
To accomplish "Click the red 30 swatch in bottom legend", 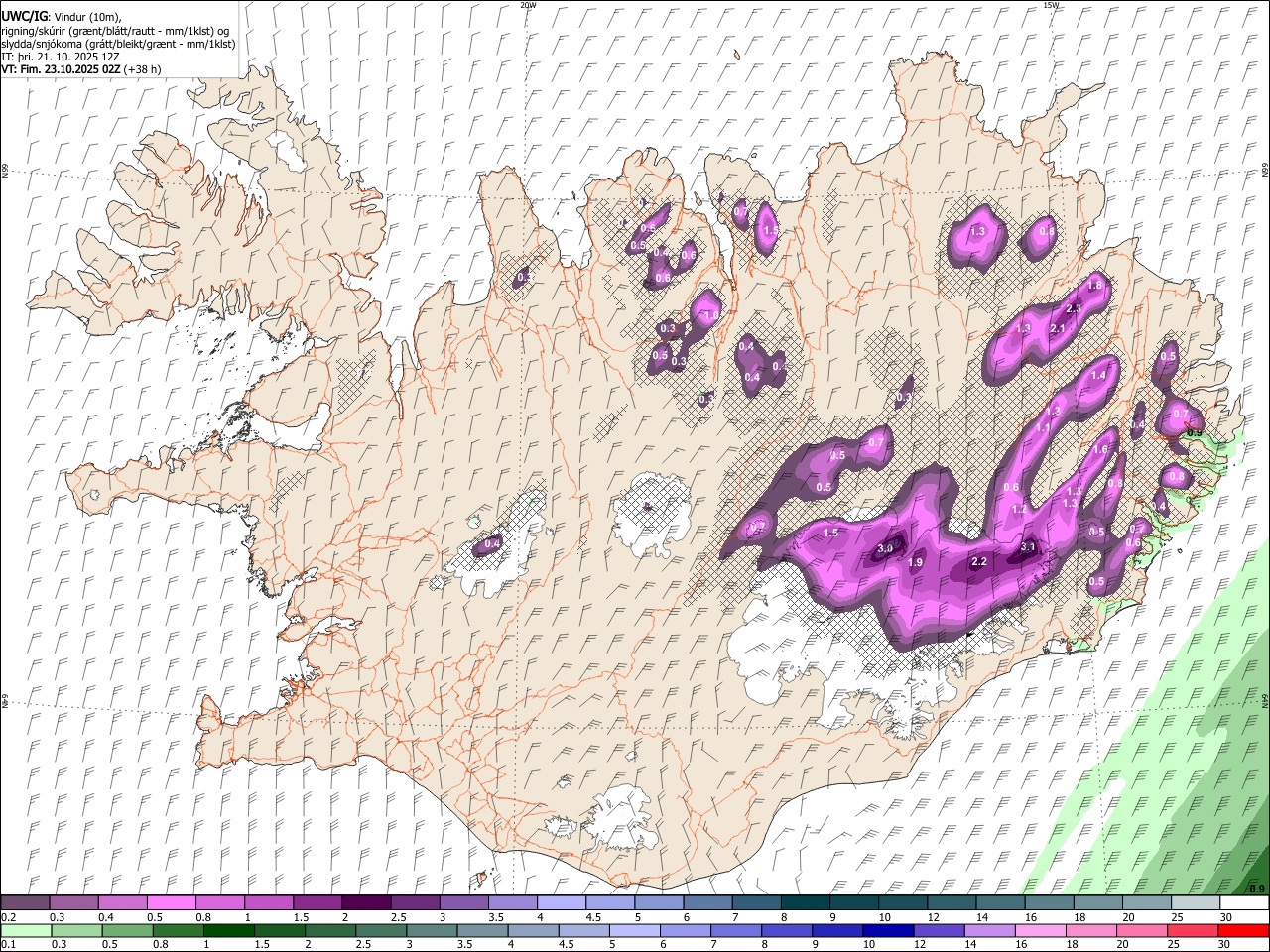I will pyautogui.click(x=1244, y=930).
